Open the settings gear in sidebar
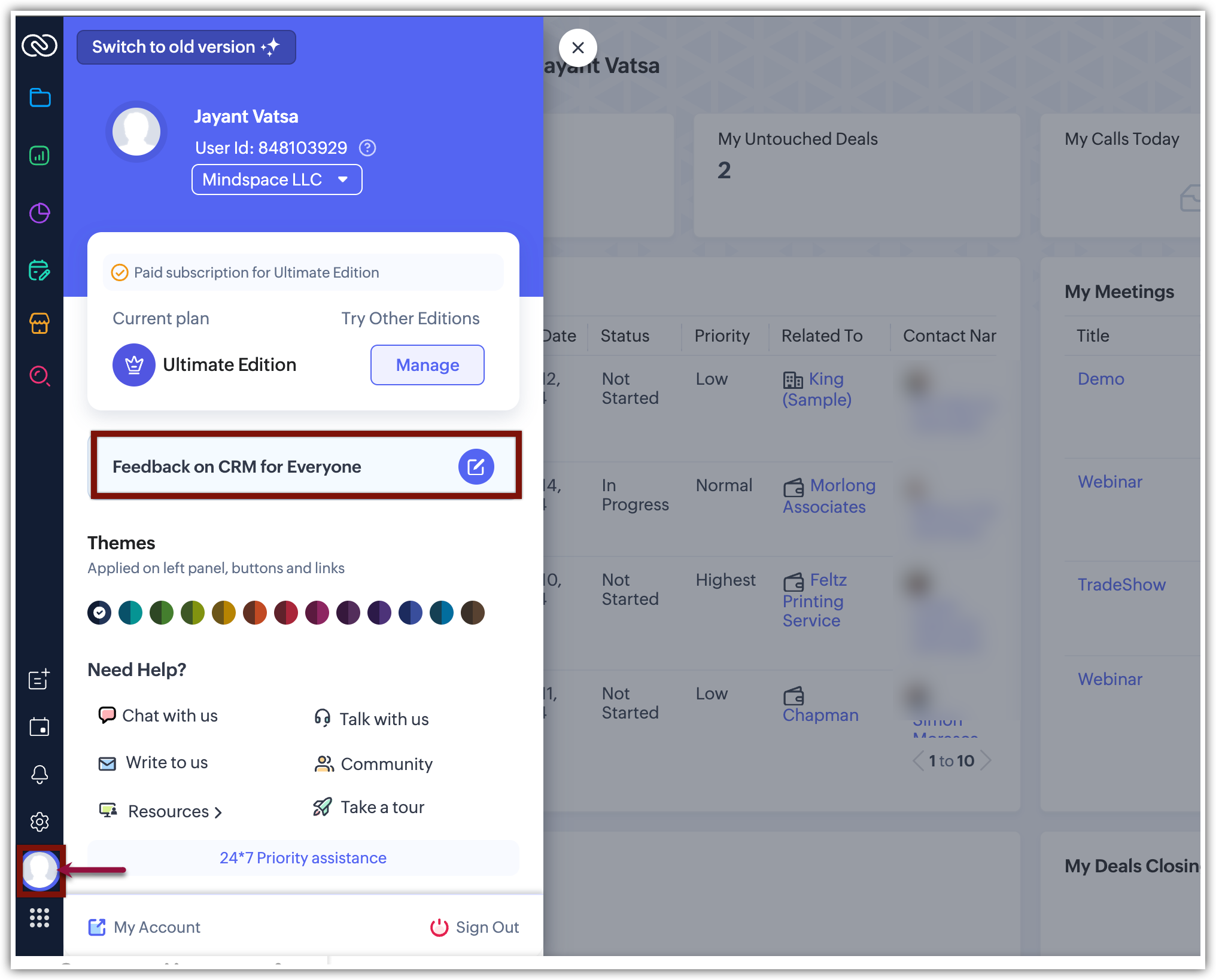1216x980 pixels. 39,821
